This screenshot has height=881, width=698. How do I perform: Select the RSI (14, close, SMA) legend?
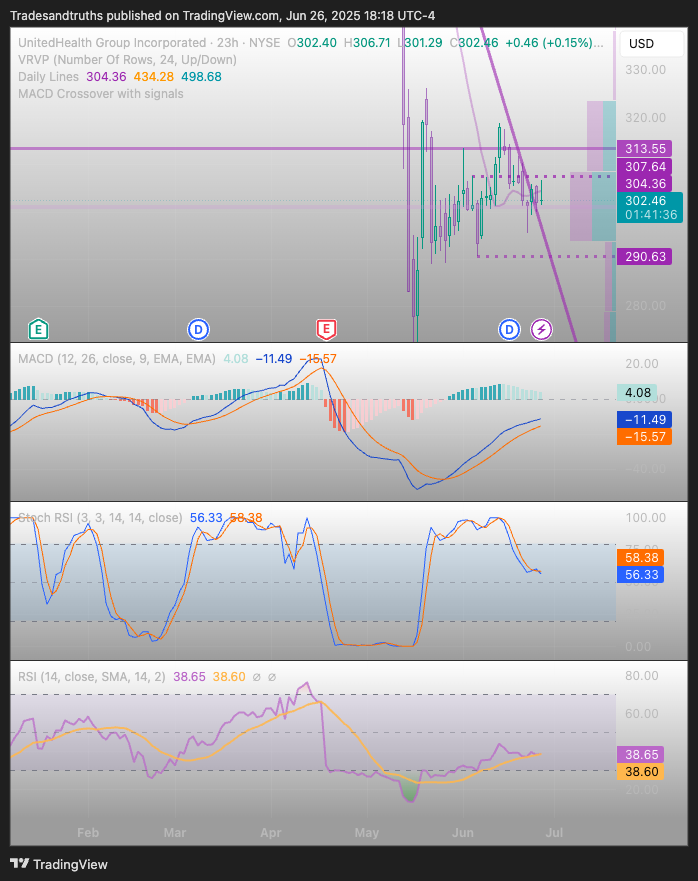(92, 676)
